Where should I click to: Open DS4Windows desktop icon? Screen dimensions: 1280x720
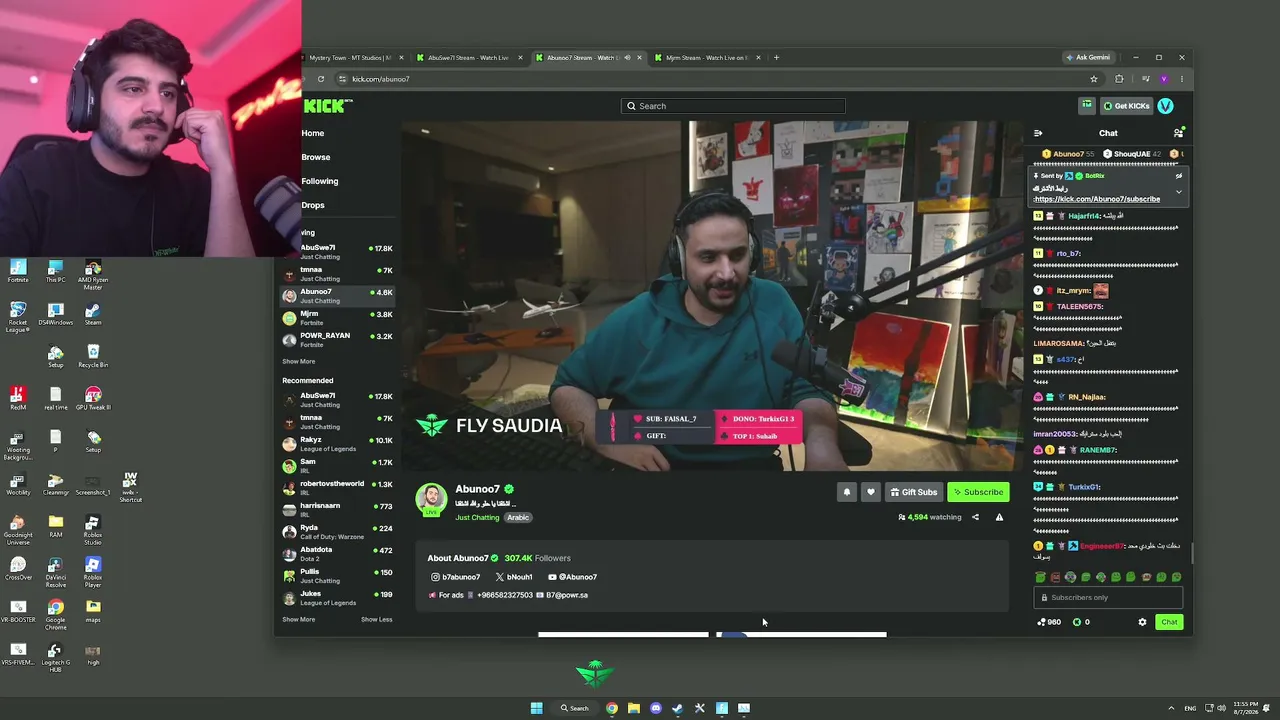(x=55, y=314)
